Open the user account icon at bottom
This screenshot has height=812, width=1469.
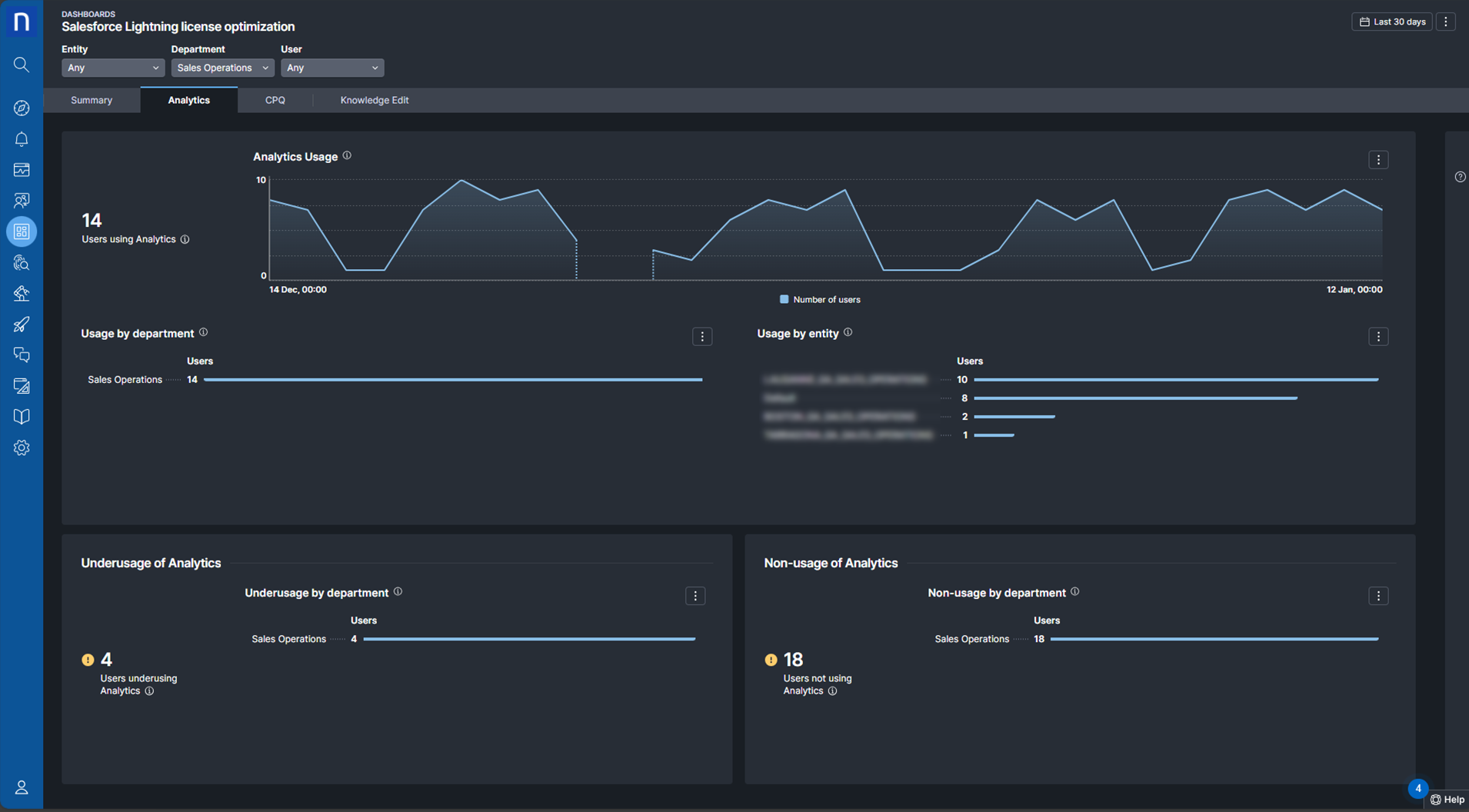pos(22,787)
